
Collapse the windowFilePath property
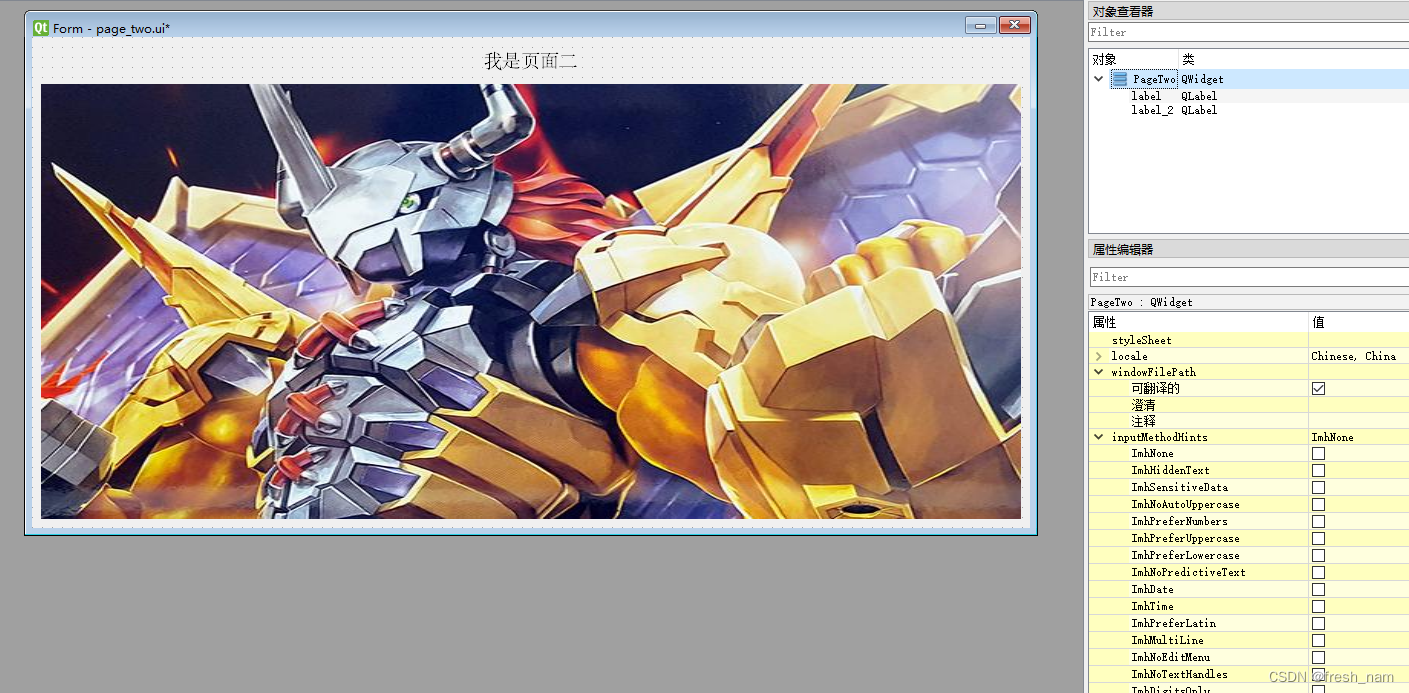coord(1099,372)
